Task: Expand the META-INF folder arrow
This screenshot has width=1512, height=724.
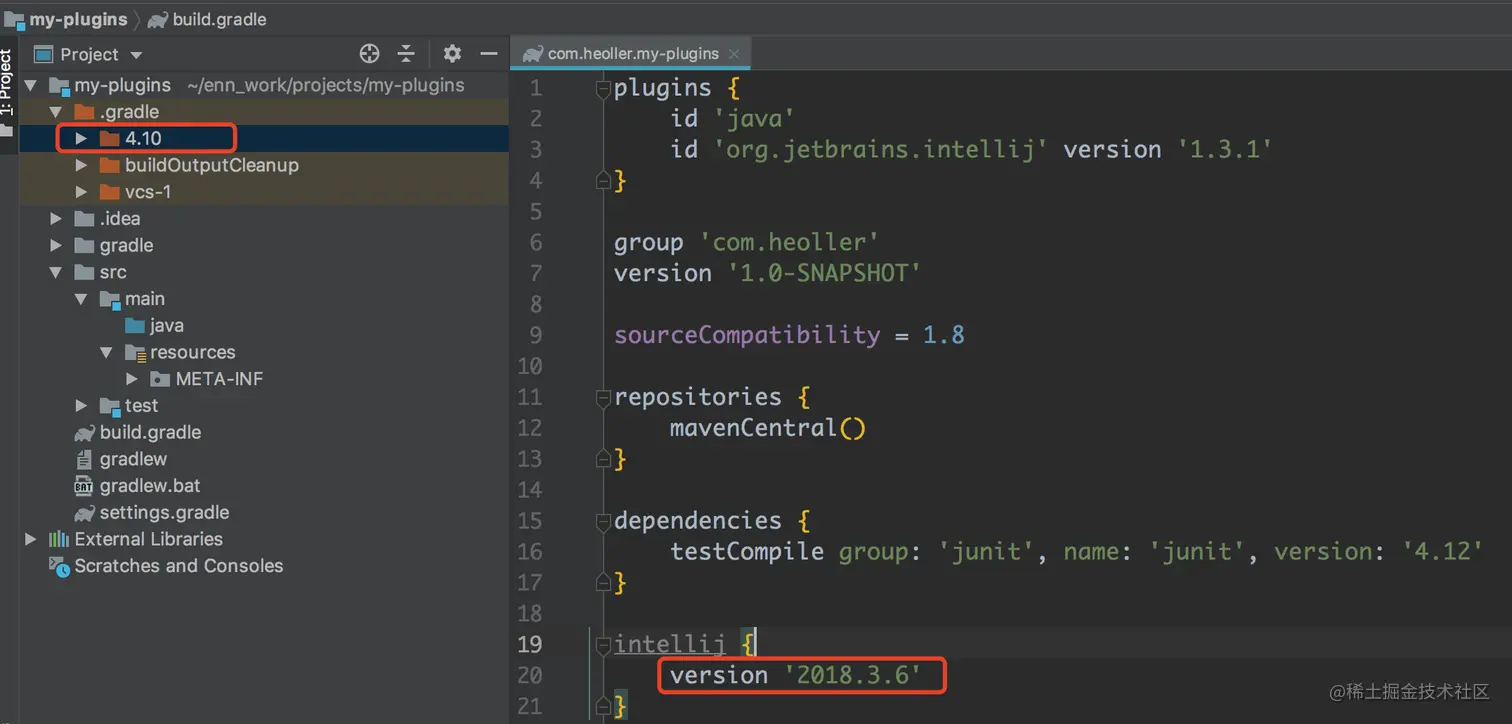Action: [132, 379]
